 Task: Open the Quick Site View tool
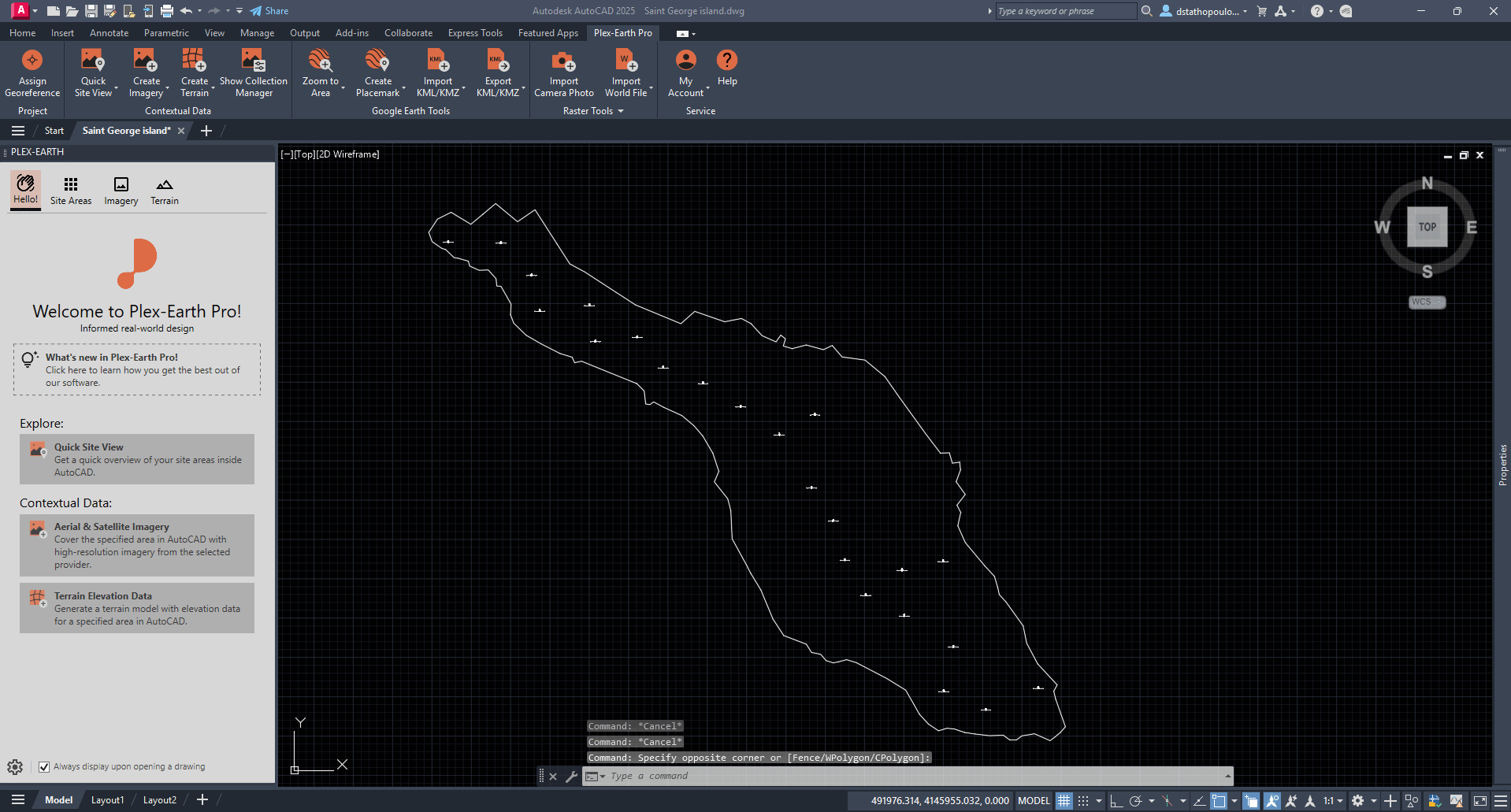(x=93, y=72)
